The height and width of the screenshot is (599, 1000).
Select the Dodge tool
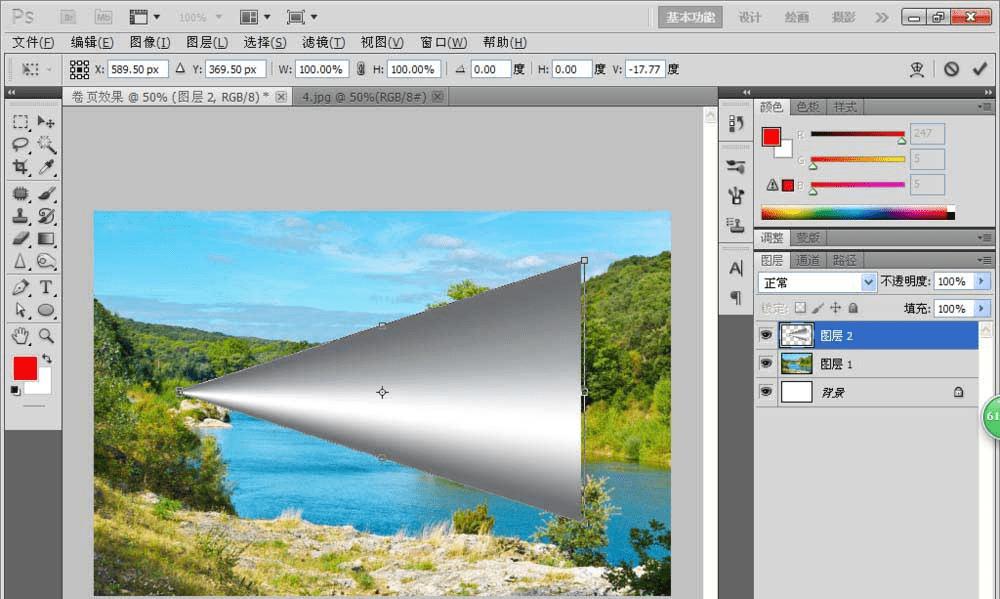tap(46, 262)
